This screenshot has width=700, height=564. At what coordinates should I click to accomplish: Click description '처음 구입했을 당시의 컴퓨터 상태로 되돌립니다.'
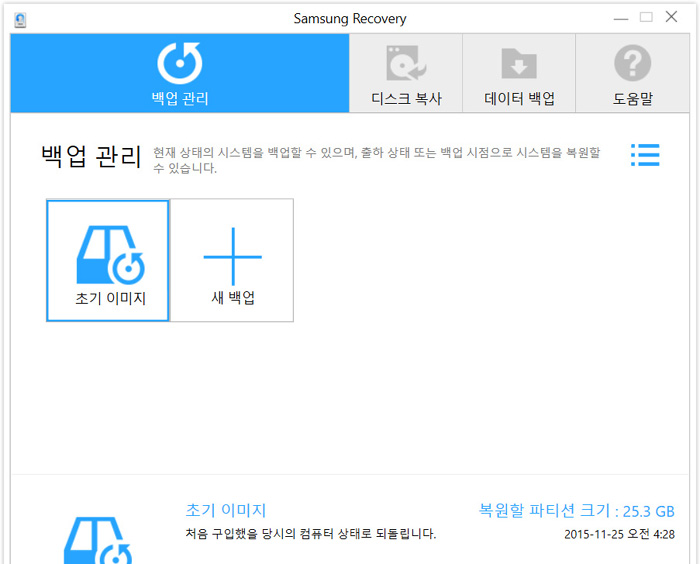[x=311, y=534]
